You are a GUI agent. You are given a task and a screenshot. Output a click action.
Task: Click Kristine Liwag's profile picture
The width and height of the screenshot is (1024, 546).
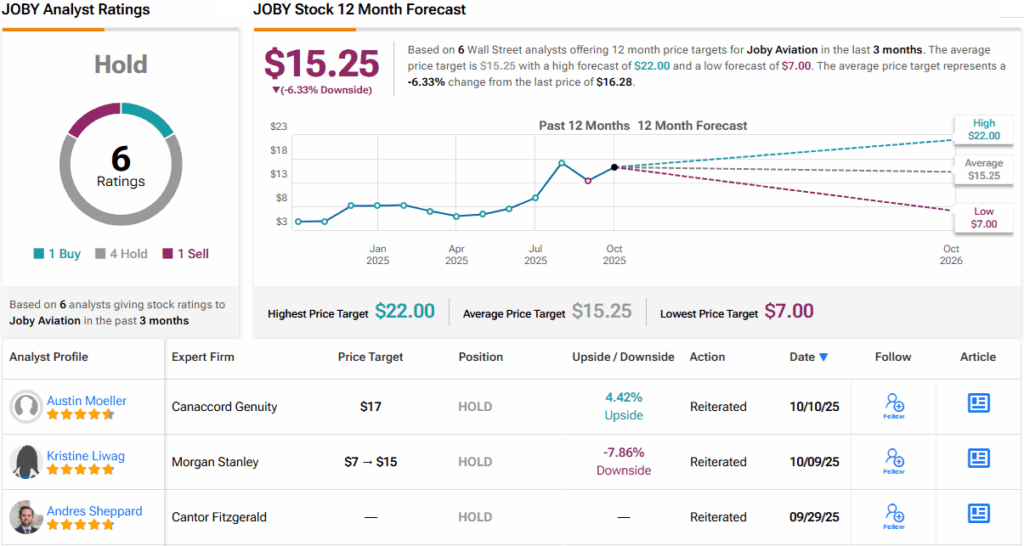click(x=26, y=462)
